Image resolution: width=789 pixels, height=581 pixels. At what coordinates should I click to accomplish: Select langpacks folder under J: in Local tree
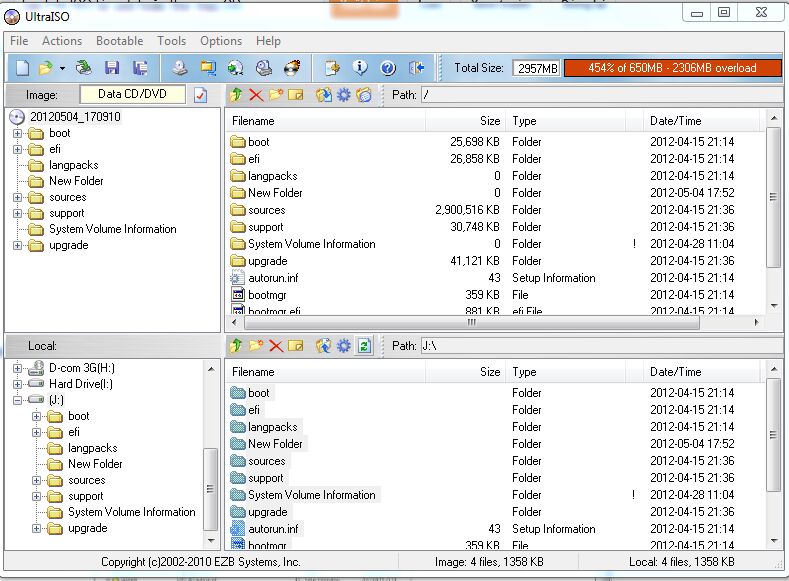point(93,448)
